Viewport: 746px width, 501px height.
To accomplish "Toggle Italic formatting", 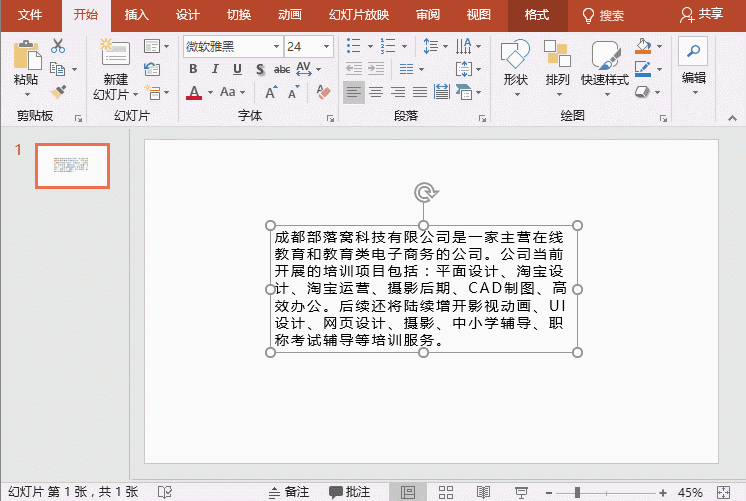I will (215, 69).
